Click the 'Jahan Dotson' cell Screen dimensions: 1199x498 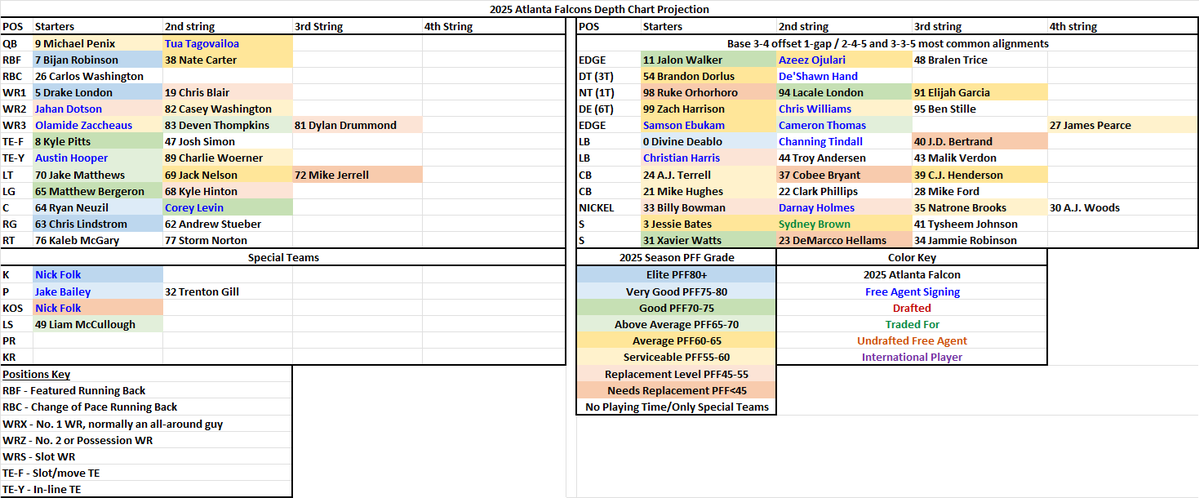point(98,109)
